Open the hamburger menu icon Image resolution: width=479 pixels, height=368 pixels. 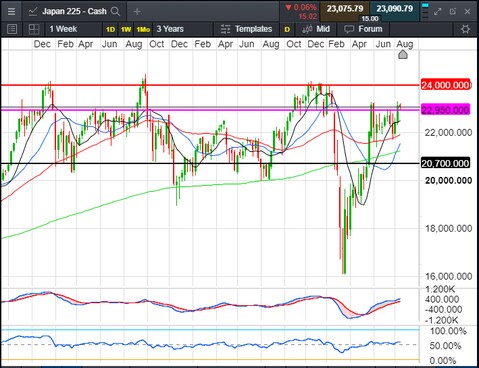11,11
